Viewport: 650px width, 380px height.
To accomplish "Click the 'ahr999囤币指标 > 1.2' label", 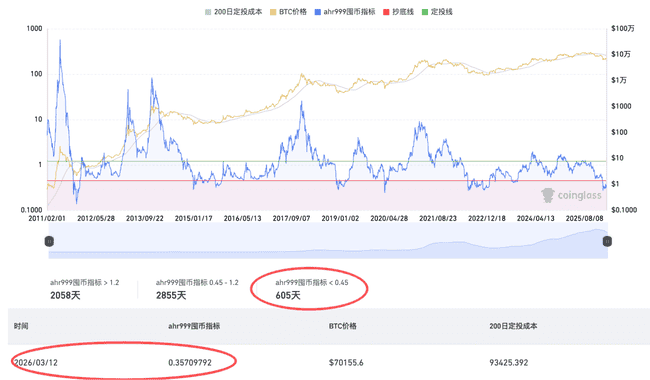I will pos(85,283).
